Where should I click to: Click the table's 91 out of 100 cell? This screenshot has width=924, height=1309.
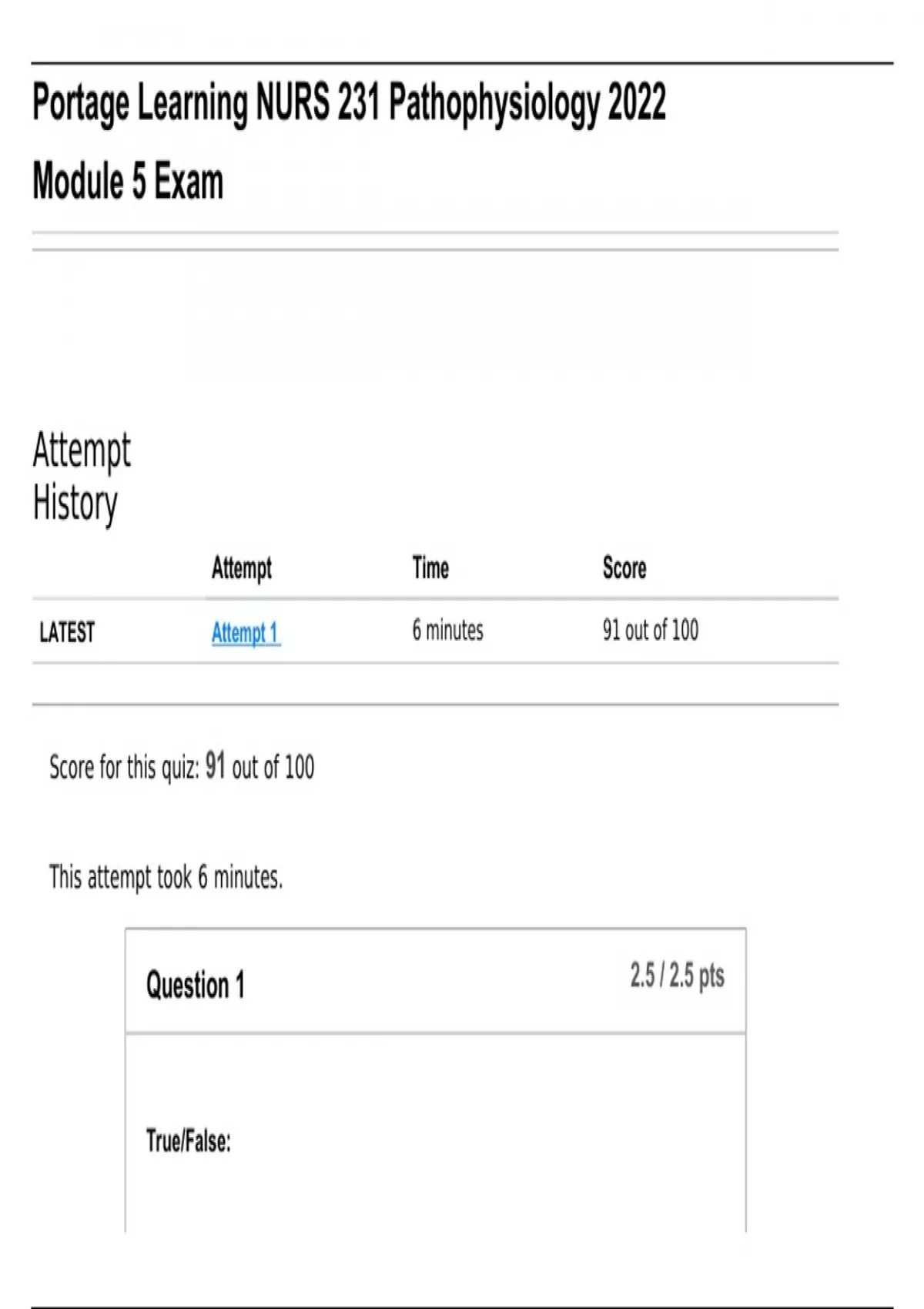(651, 631)
